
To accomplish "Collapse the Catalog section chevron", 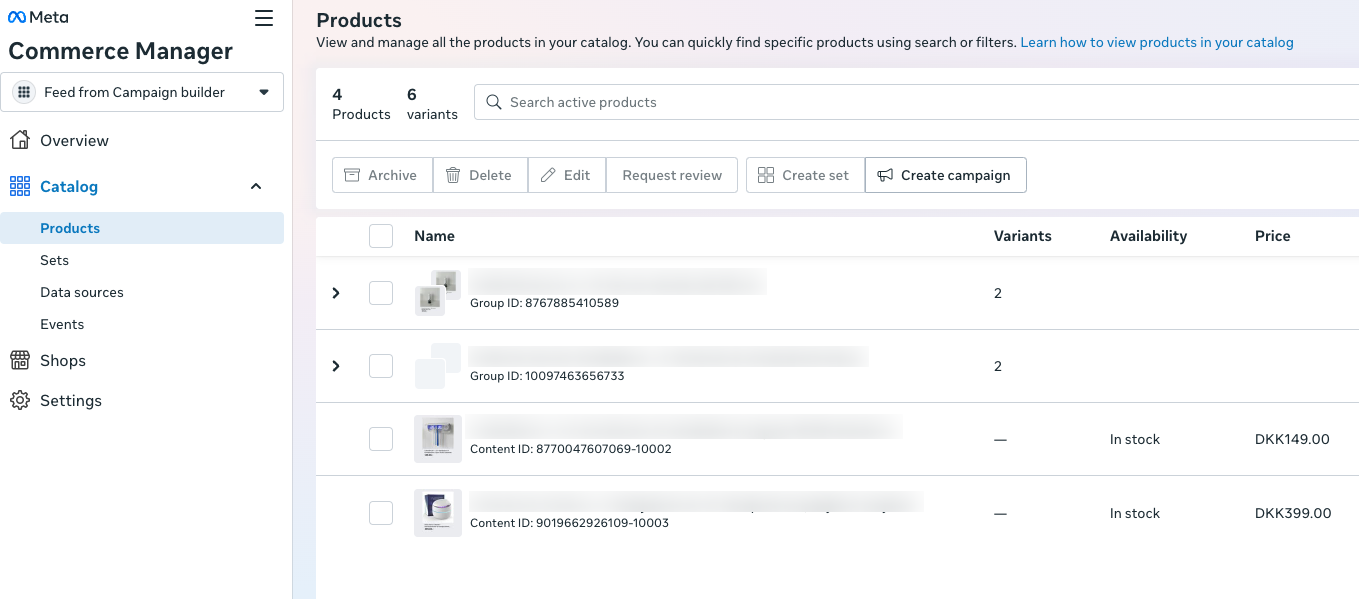I will [256, 186].
